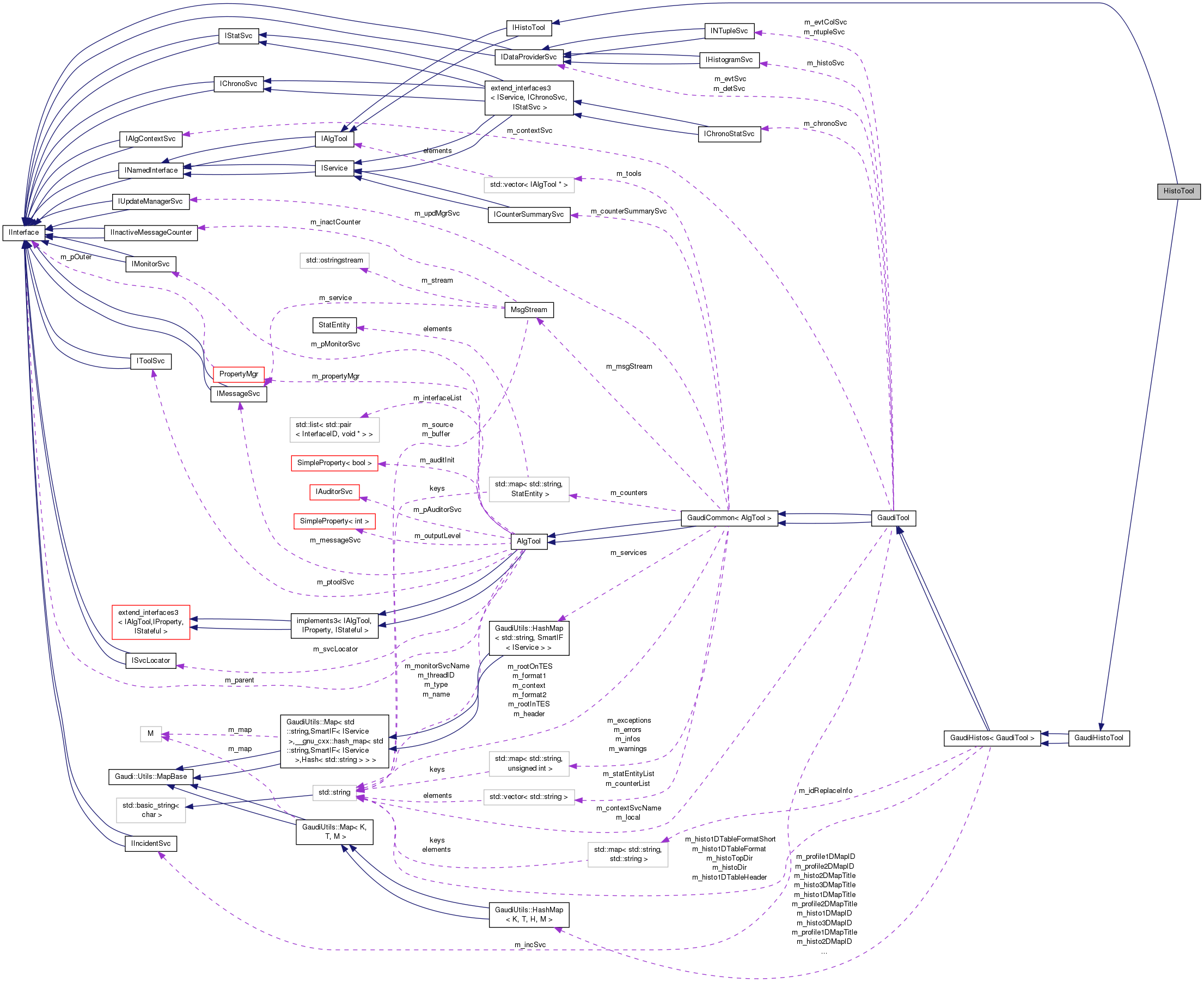The height and width of the screenshot is (982, 1204).
Task: Open the IInterface base class node
Action: coord(24,233)
